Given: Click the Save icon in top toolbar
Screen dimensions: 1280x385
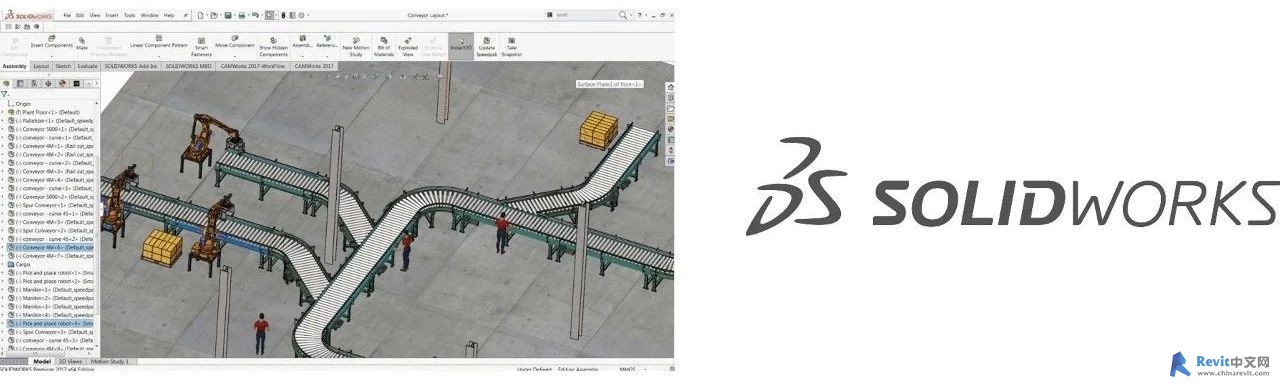Looking at the screenshot, I should [229, 16].
